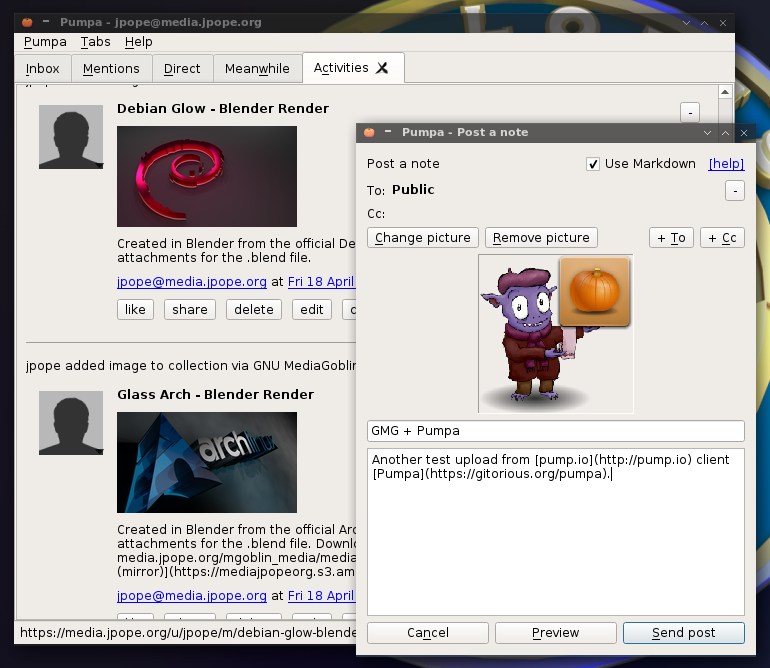
Task: Click Send post button
Action: click(684, 633)
